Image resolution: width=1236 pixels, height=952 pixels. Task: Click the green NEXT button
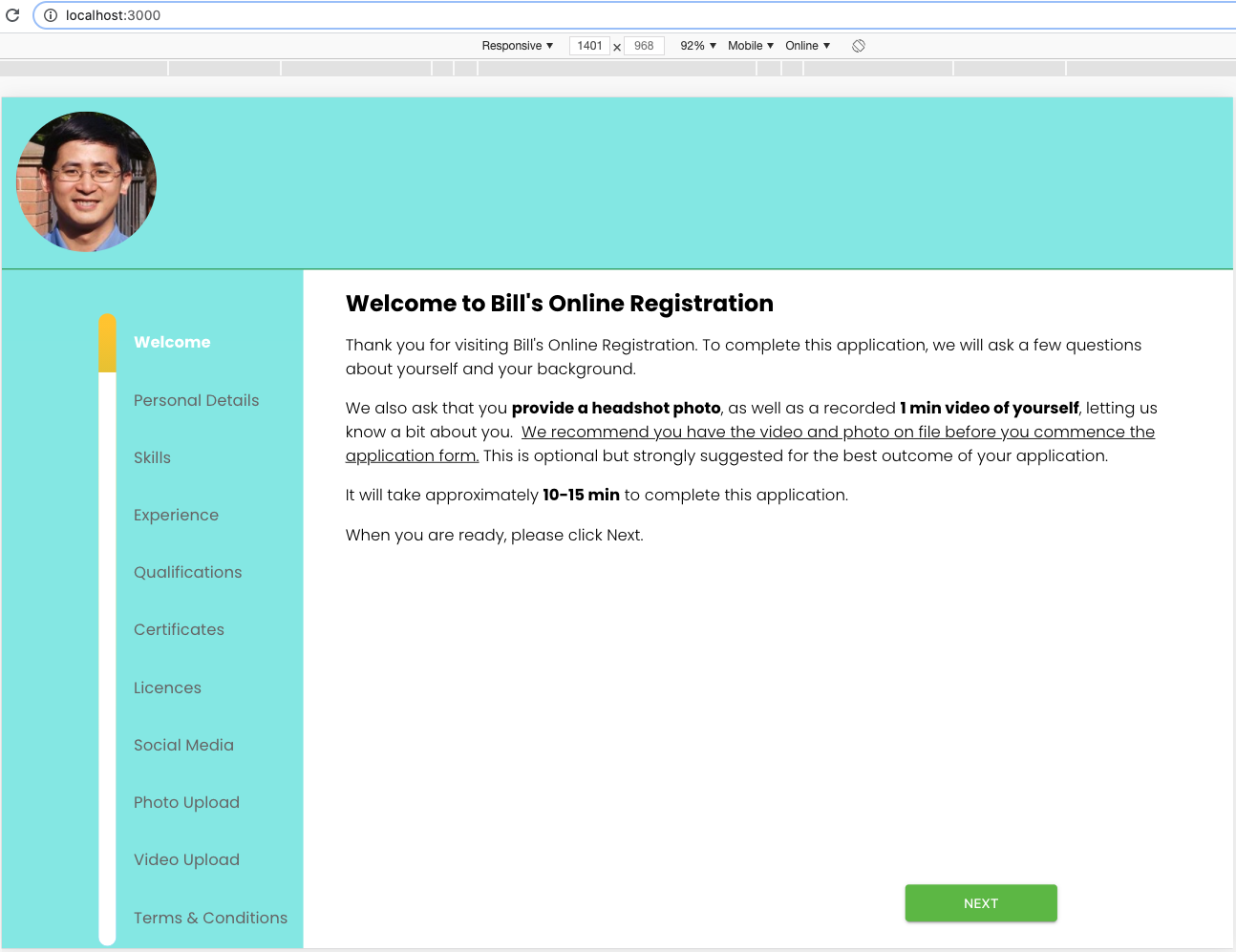click(981, 903)
